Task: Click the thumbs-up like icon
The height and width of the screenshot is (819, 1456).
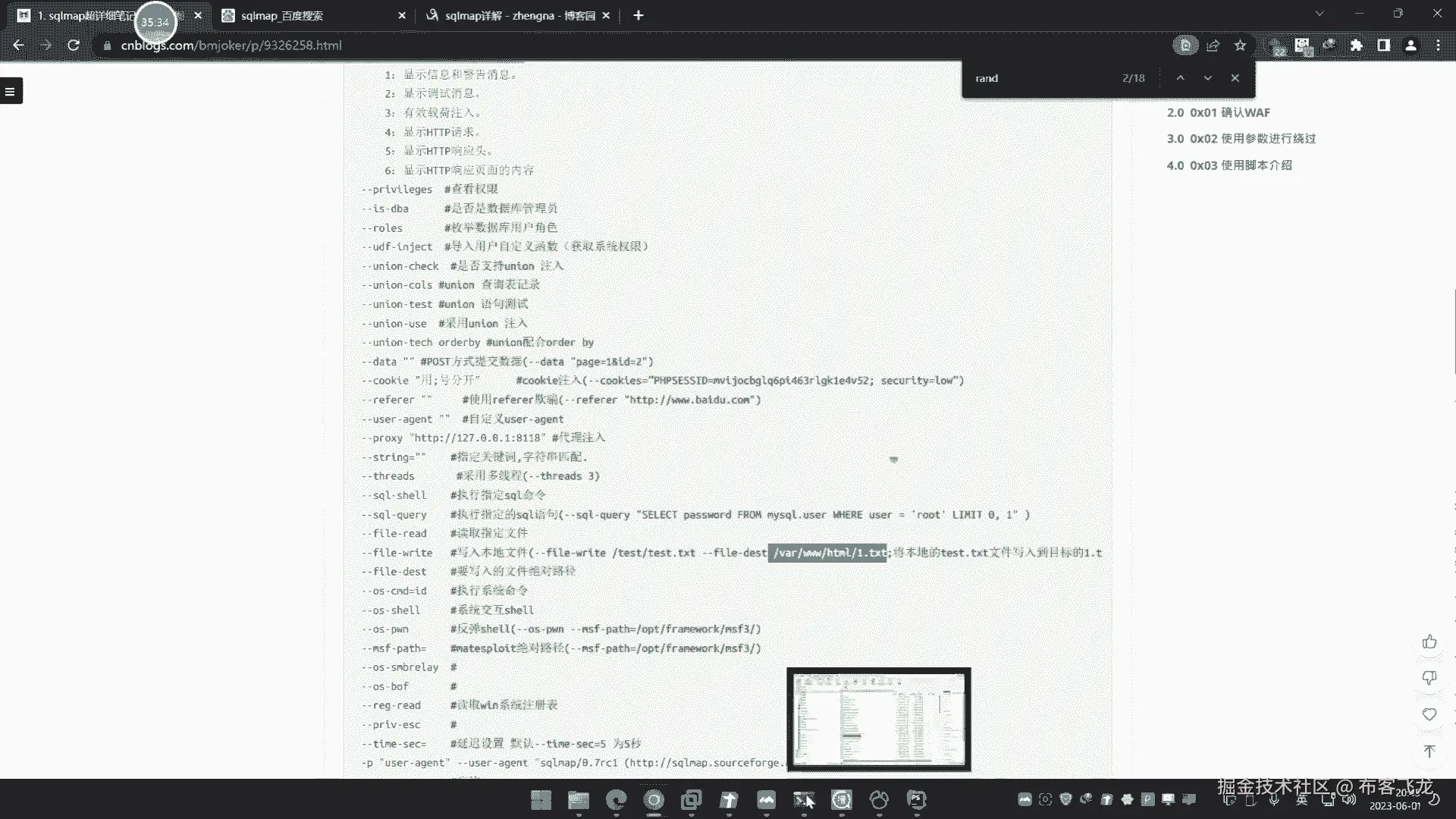Action: tap(1429, 642)
